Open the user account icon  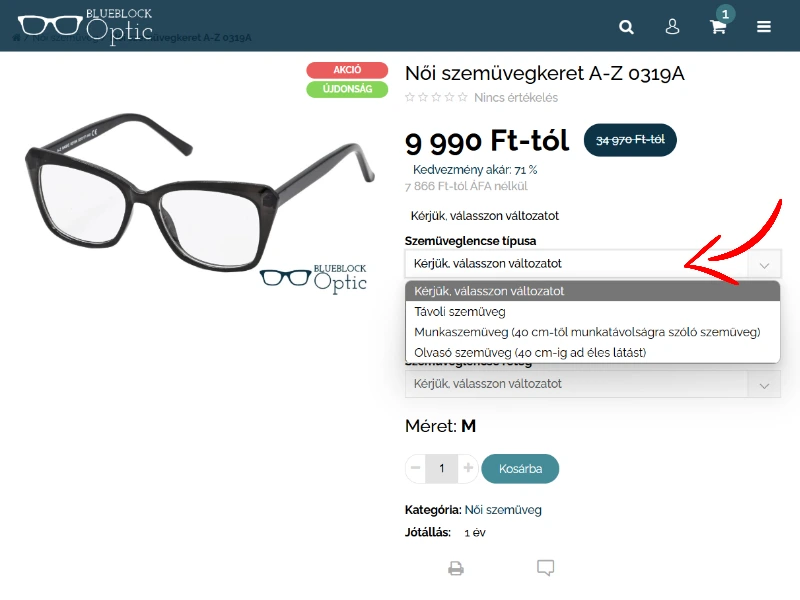(x=672, y=27)
